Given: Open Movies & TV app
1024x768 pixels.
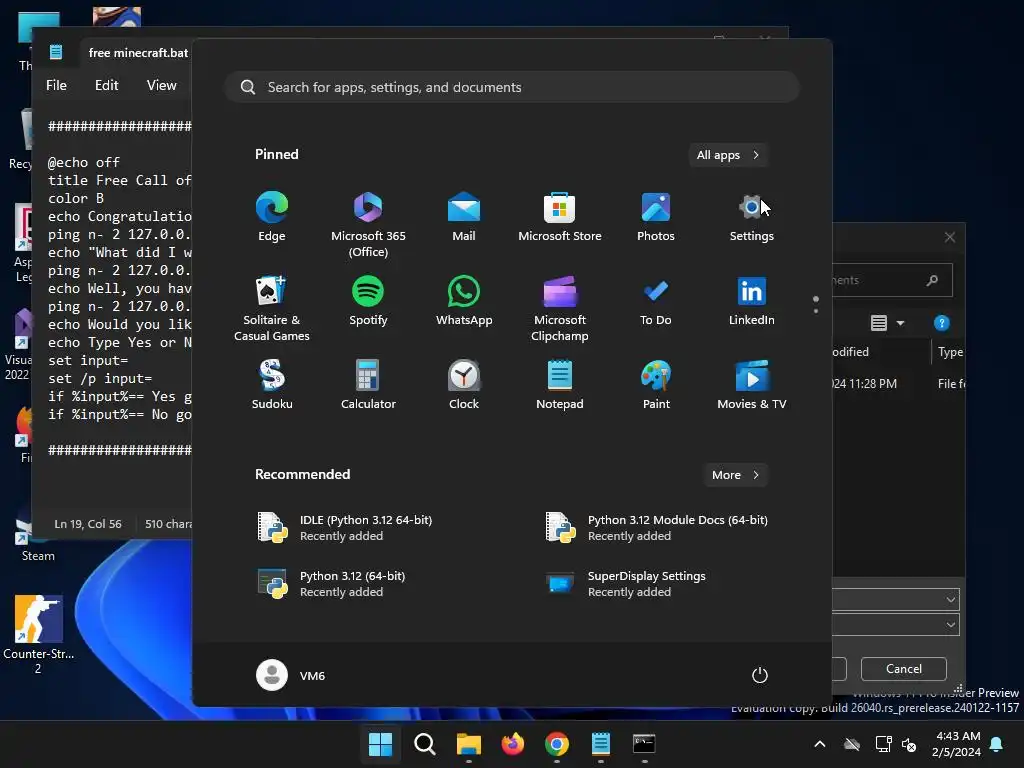Looking at the screenshot, I should coord(752,385).
